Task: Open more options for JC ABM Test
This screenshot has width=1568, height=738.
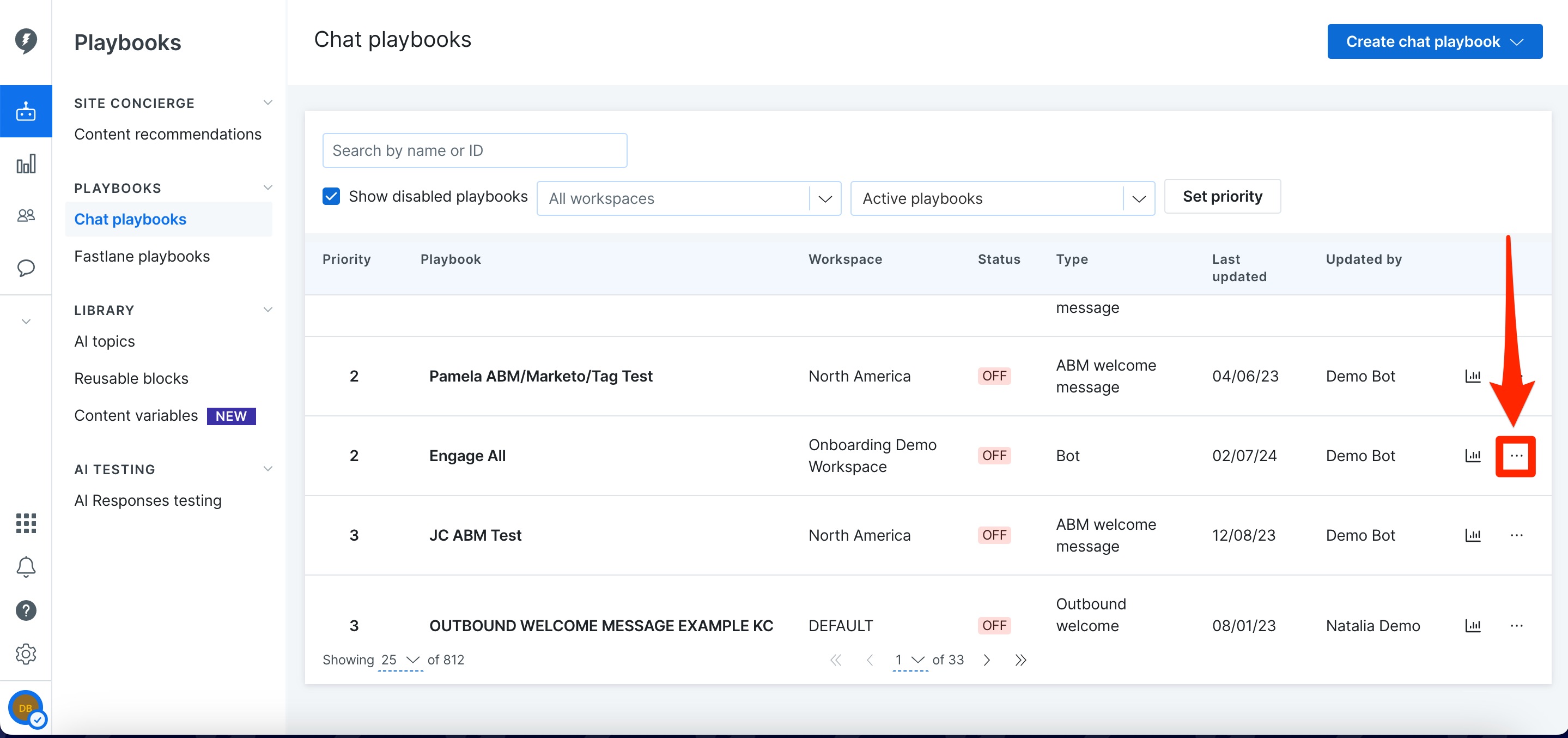Action: 1516,535
